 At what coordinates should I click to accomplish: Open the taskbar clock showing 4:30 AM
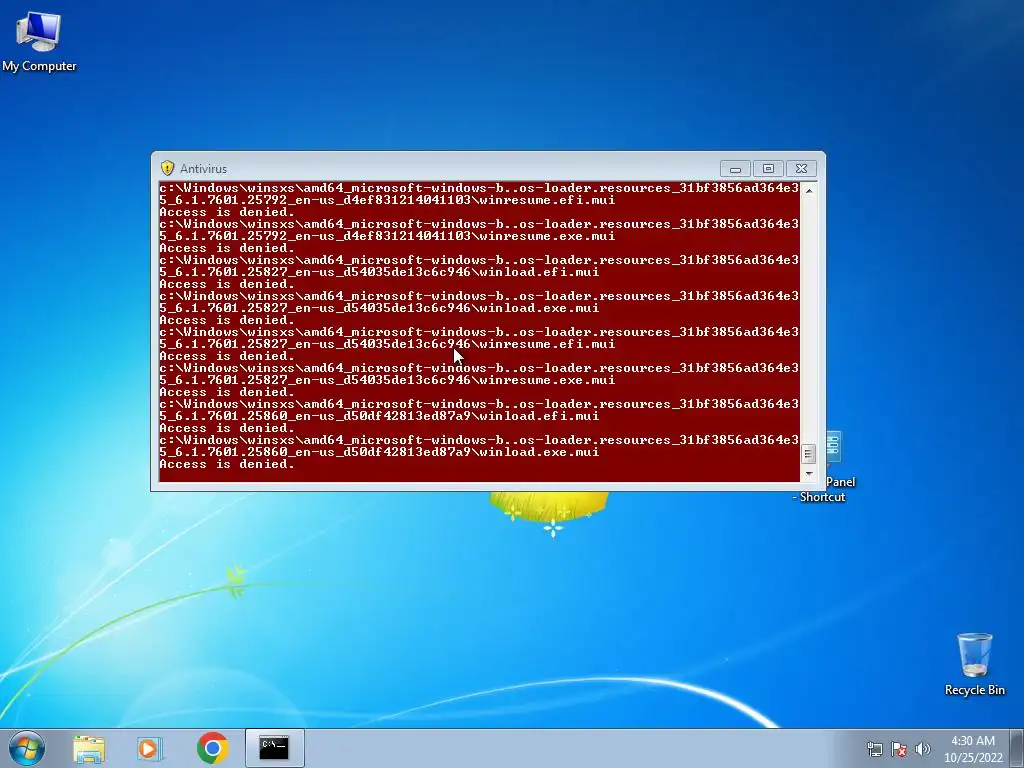click(972, 741)
